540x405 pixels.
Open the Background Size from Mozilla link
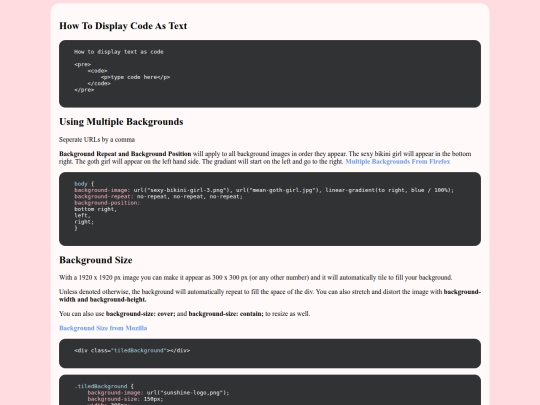pyautogui.click(x=103, y=328)
